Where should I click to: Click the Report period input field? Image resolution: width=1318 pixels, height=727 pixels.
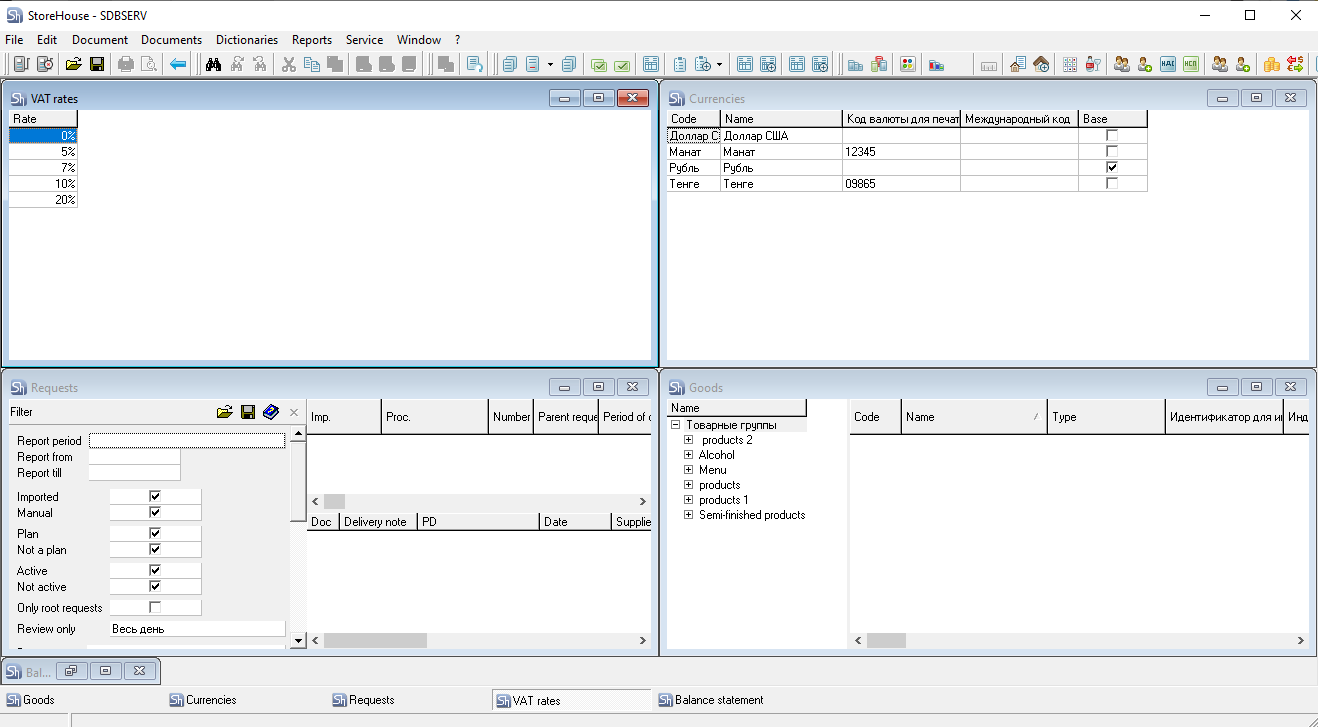187,441
